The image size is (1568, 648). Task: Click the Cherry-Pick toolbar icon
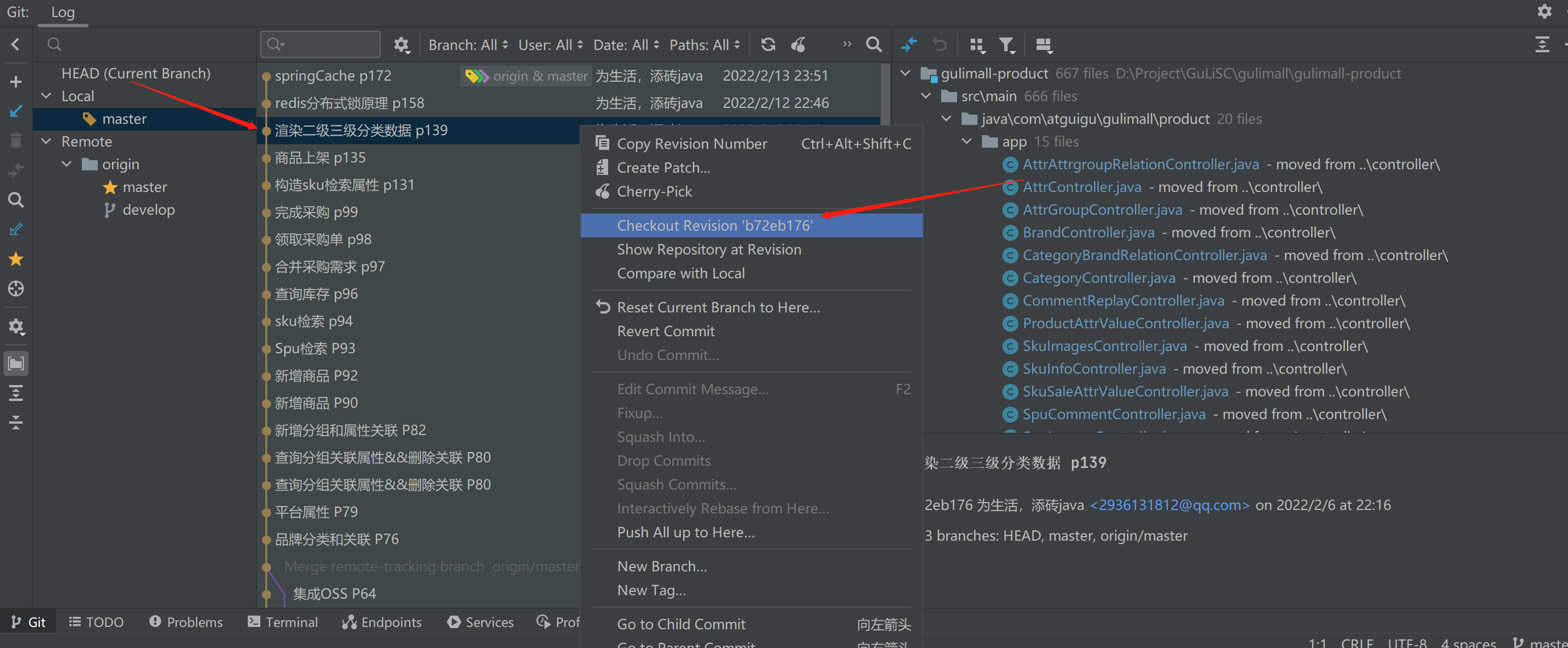(x=798, y=44)
